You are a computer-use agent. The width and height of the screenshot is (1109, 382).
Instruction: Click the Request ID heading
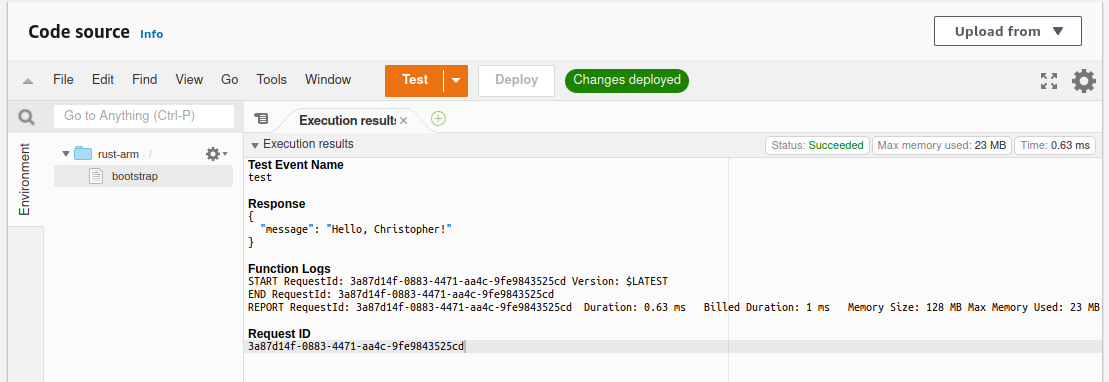click(279, 334)
